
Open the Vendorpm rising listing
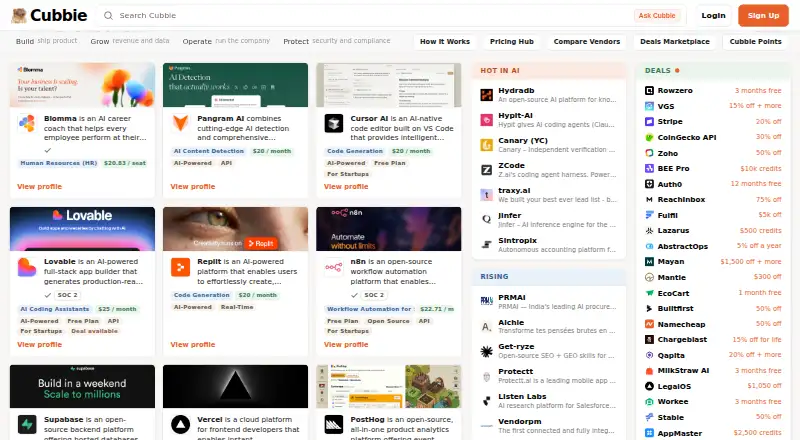pyautogui.click(x=549, y=426)
